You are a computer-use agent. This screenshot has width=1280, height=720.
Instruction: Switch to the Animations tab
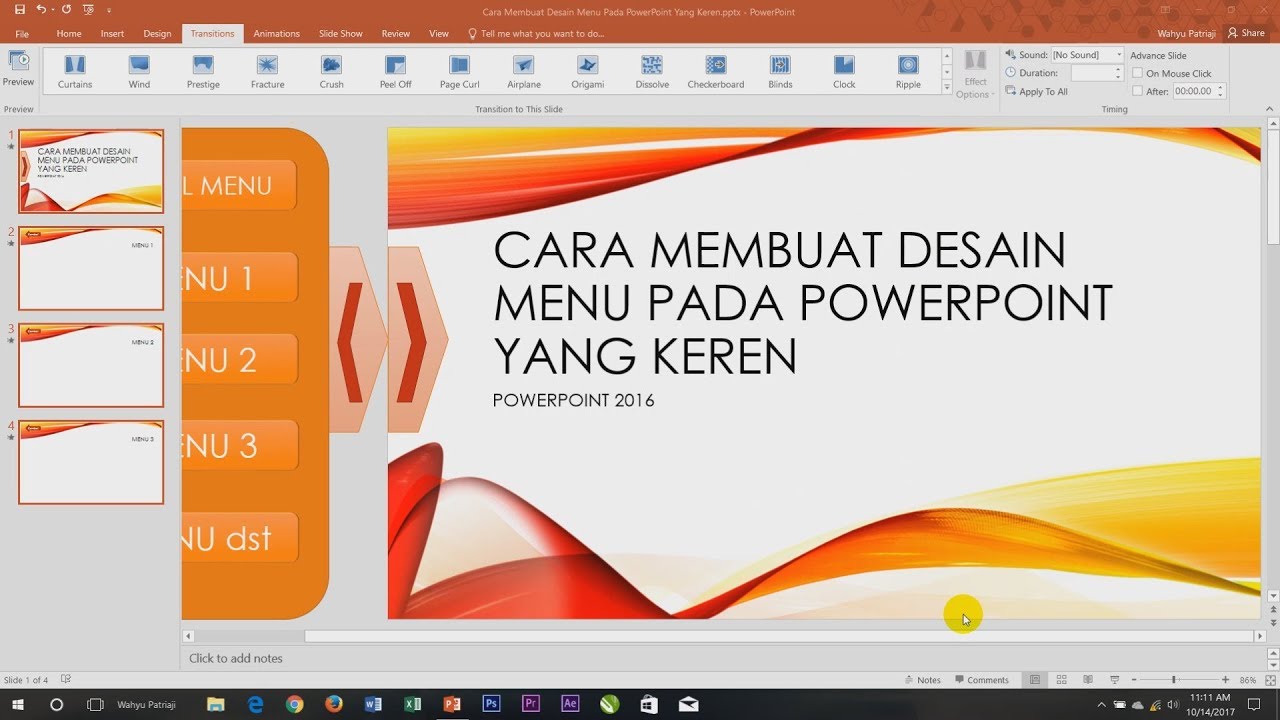276,33
